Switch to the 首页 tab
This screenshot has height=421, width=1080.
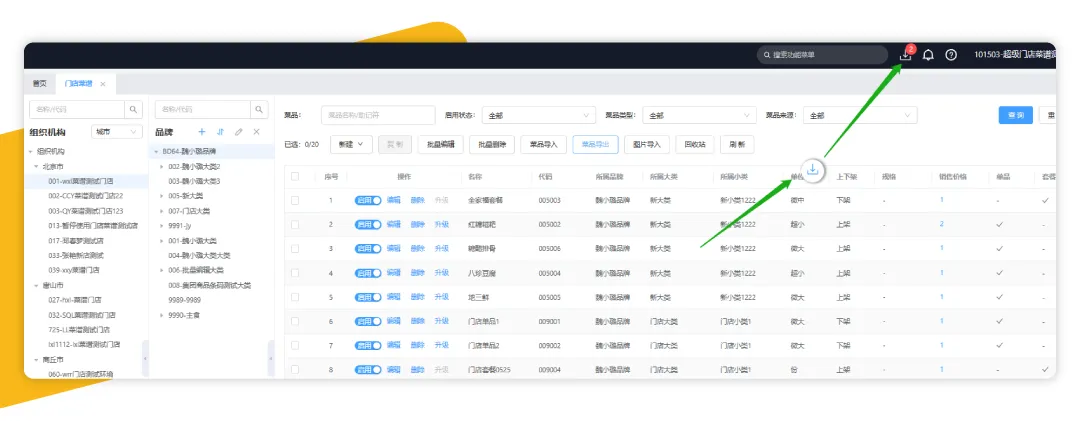(39, 84)
